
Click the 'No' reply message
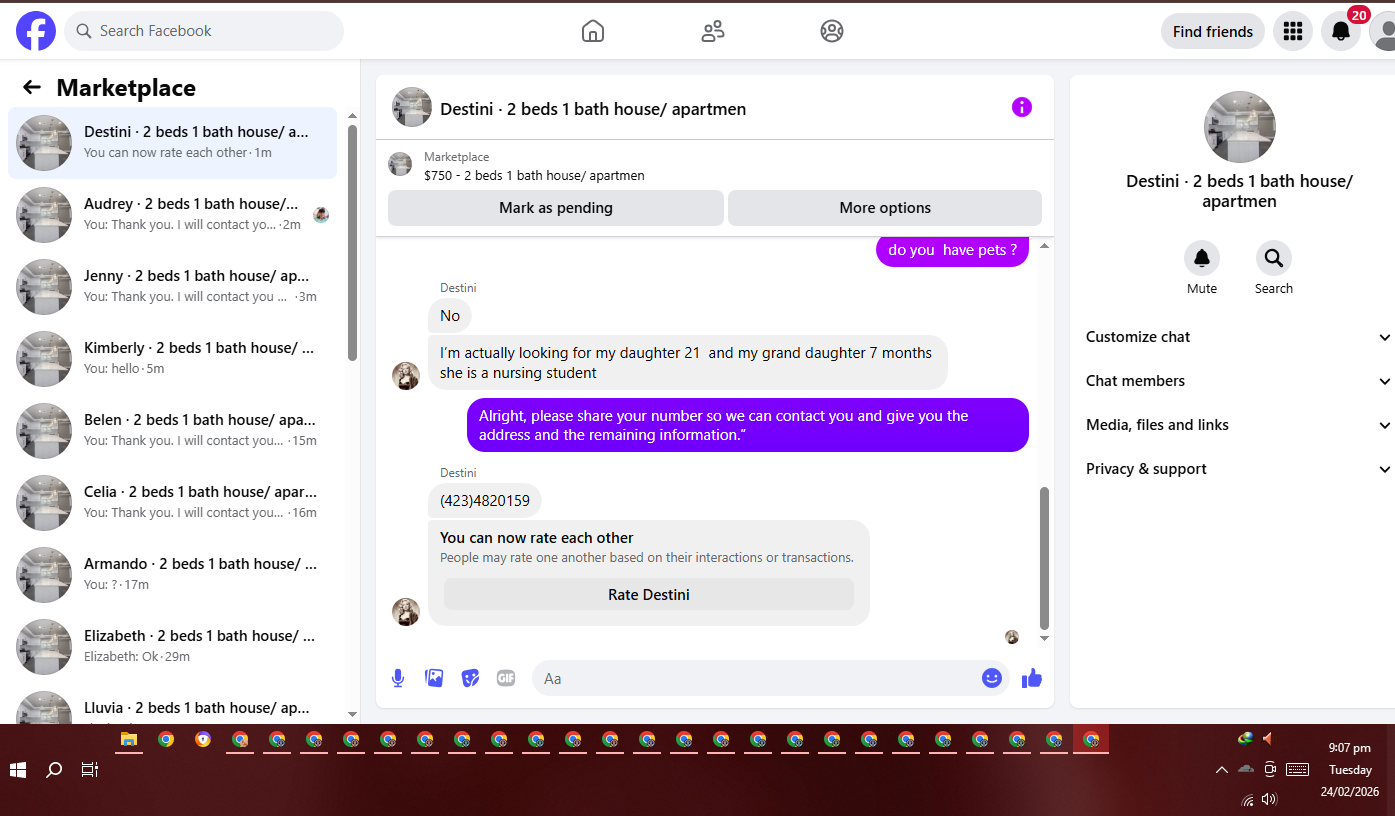tap(450, 316)
